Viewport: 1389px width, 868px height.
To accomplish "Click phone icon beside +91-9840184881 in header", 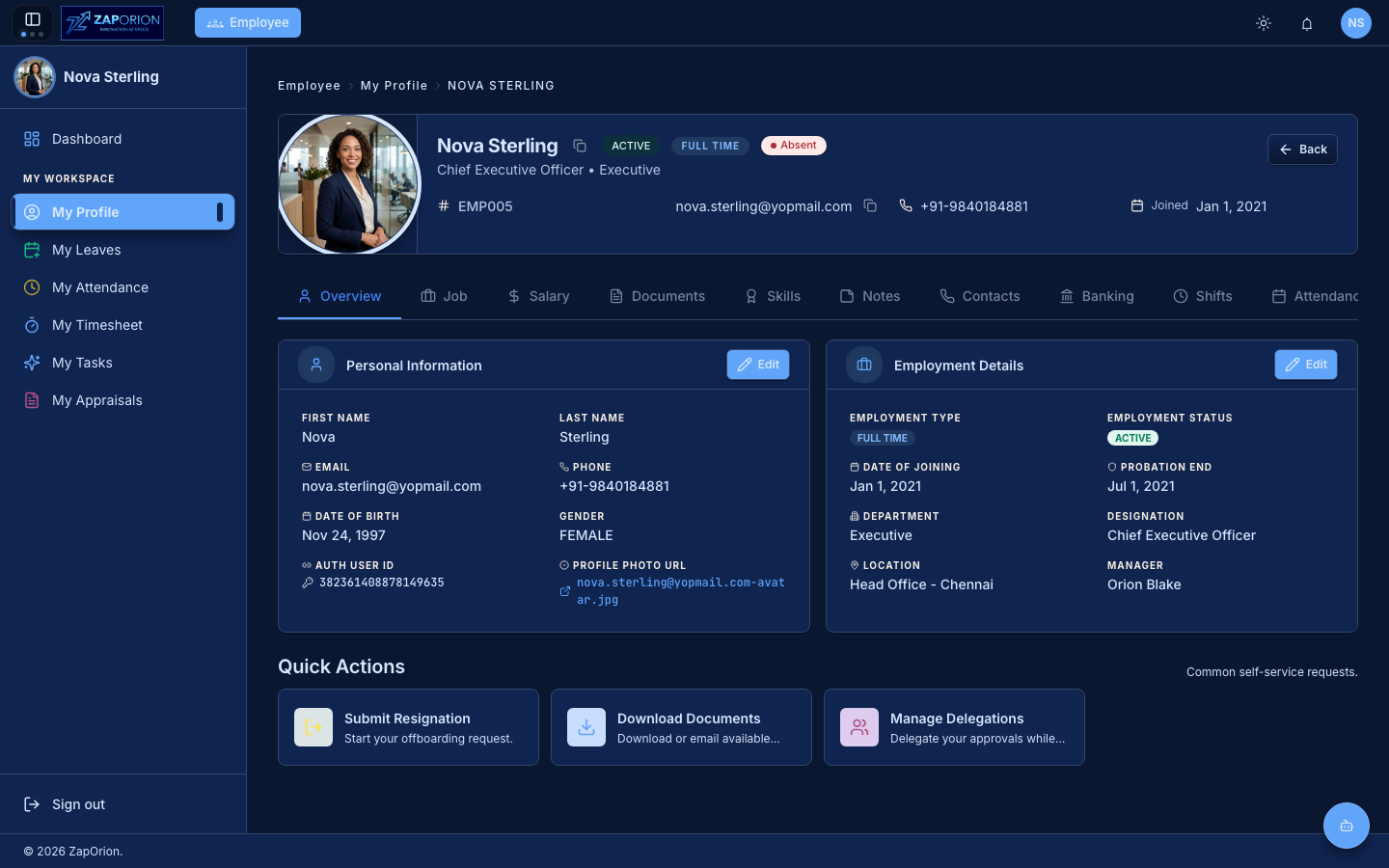I will click(906, 205).
